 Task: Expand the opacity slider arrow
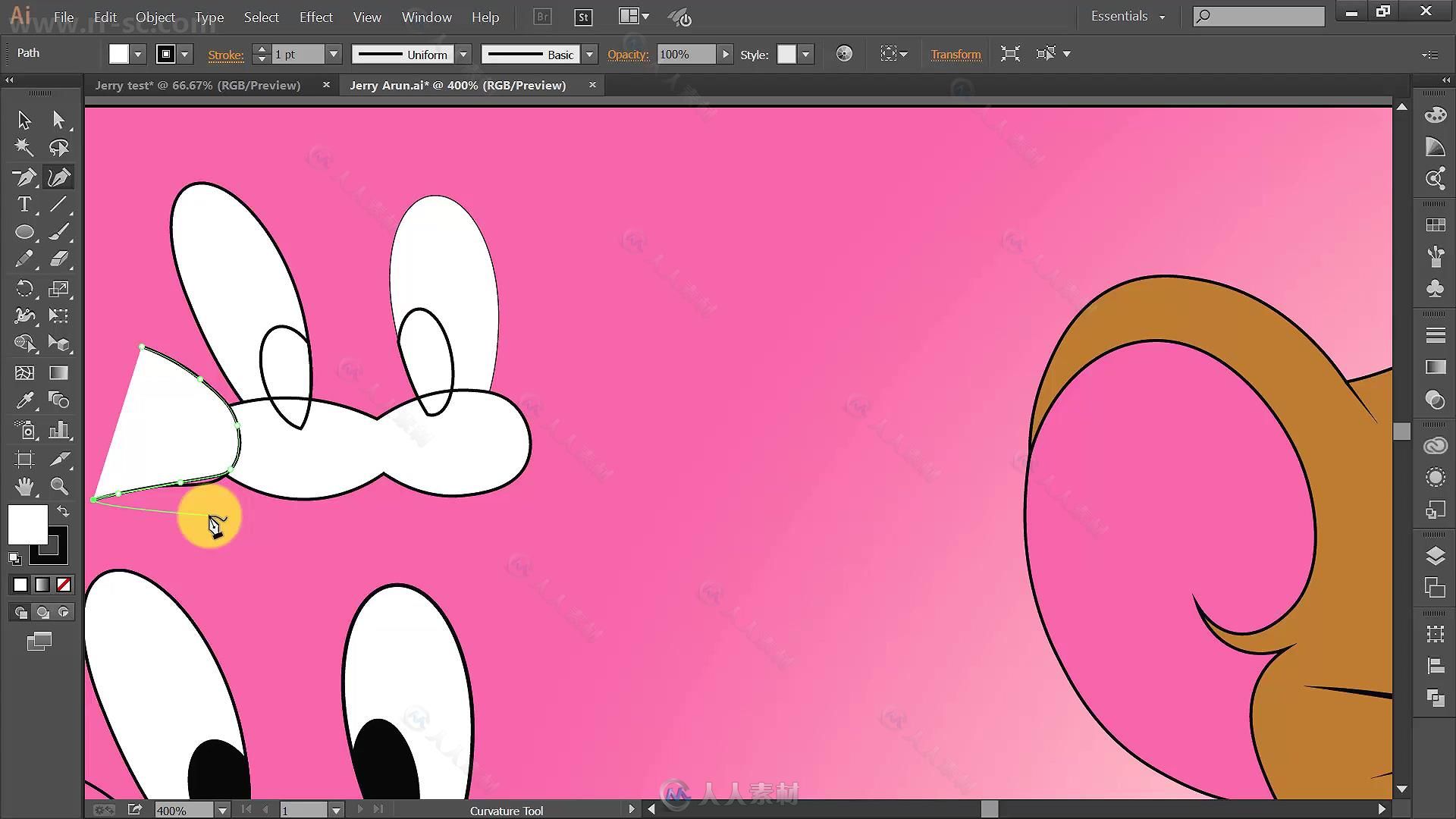pyautogui.click(x=726, y=54)
